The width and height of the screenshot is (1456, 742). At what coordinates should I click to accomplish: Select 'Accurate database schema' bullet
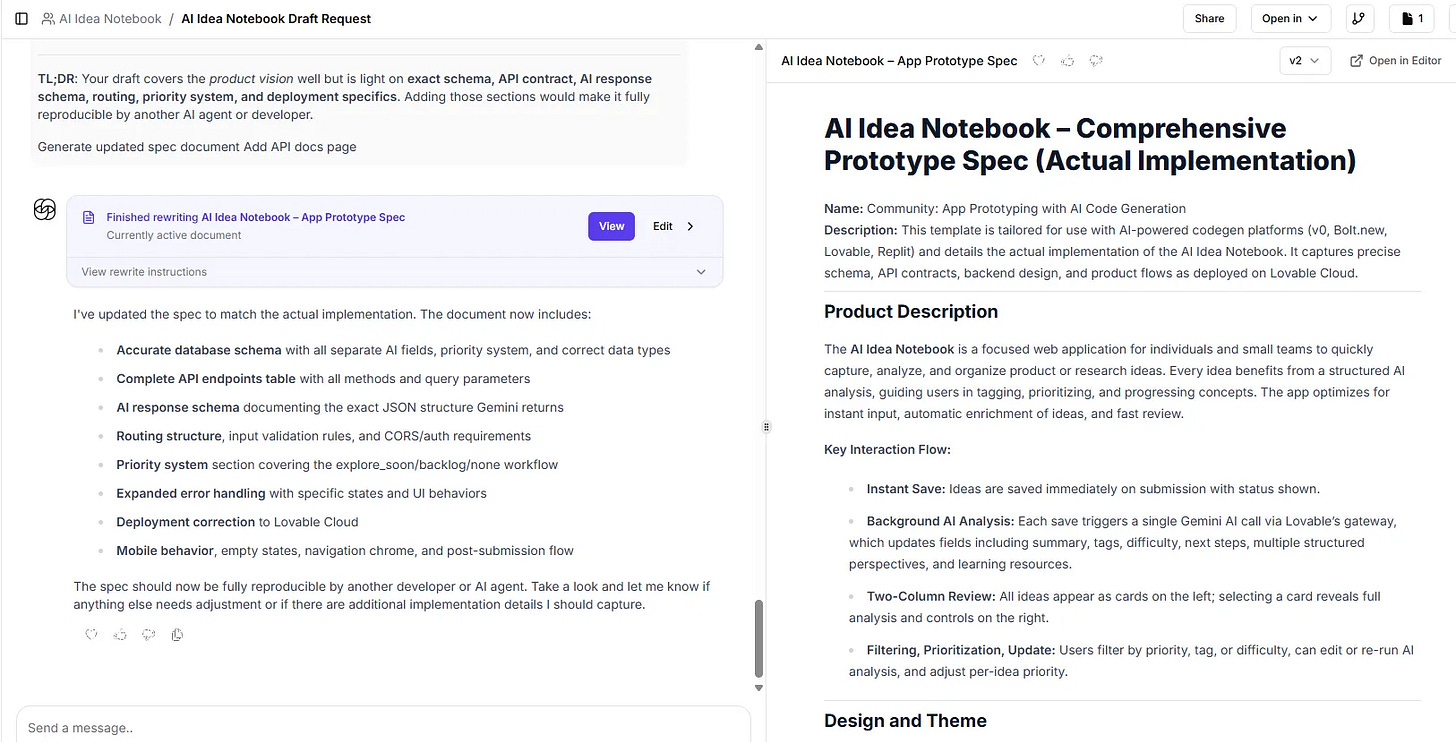point(393,350)
